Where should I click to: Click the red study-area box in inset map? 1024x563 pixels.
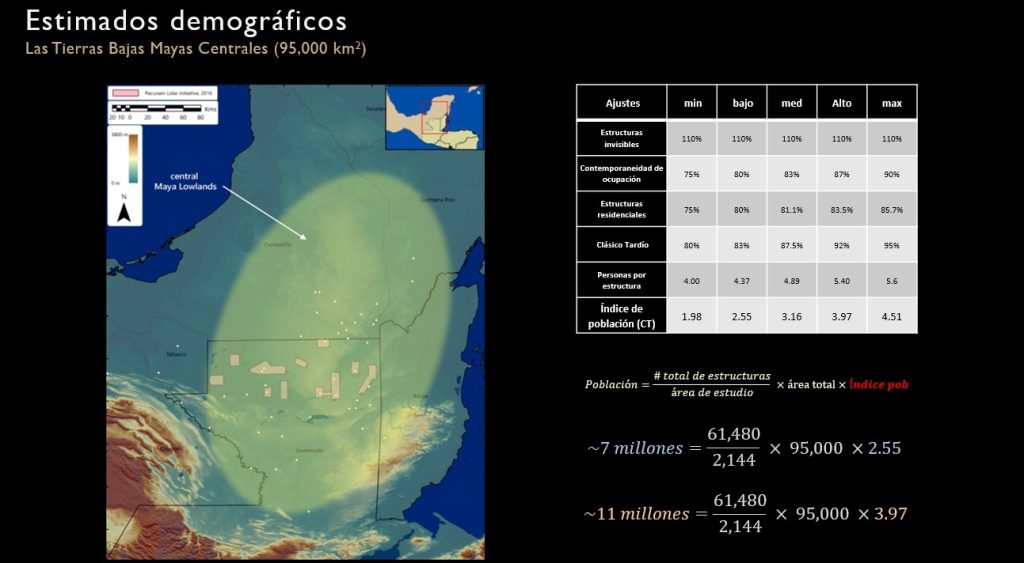433,116
